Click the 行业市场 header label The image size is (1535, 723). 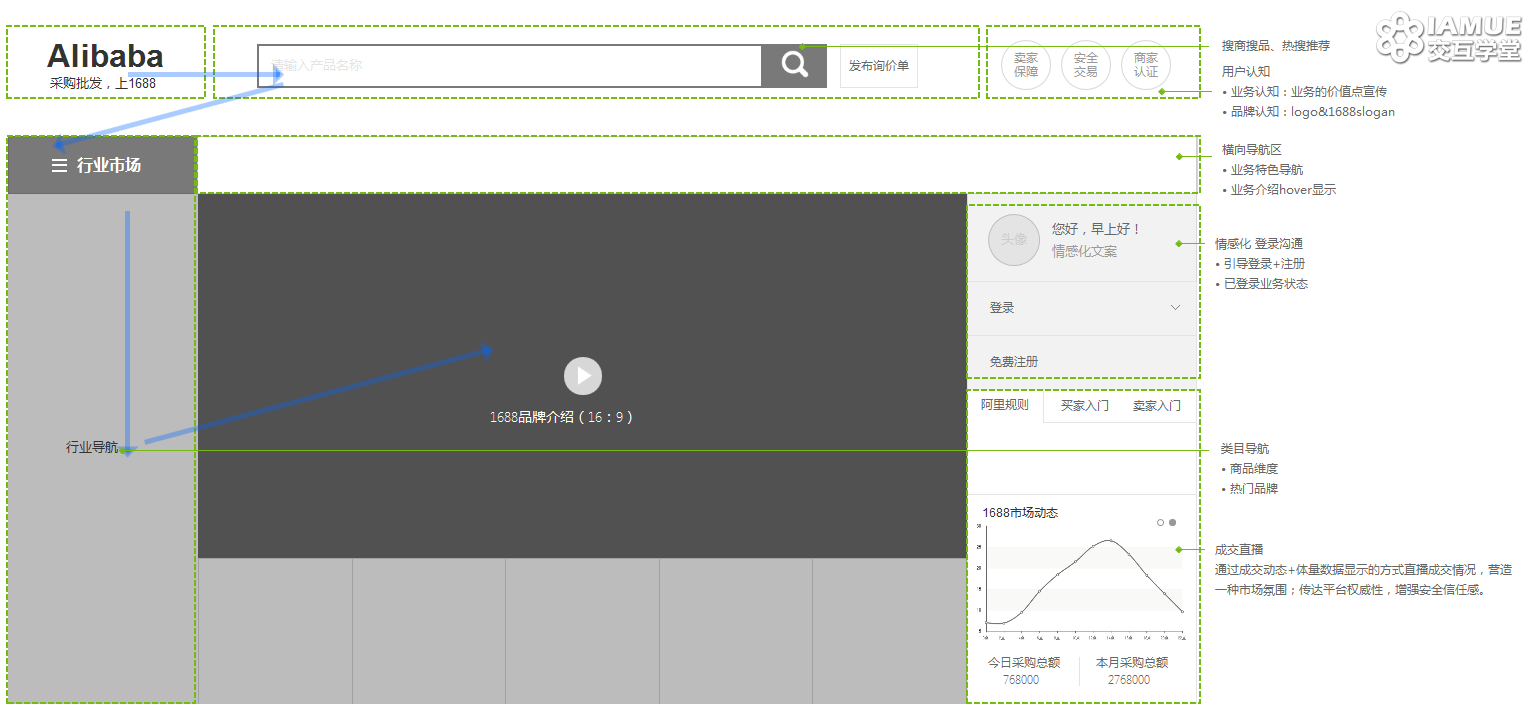point(109,166)
